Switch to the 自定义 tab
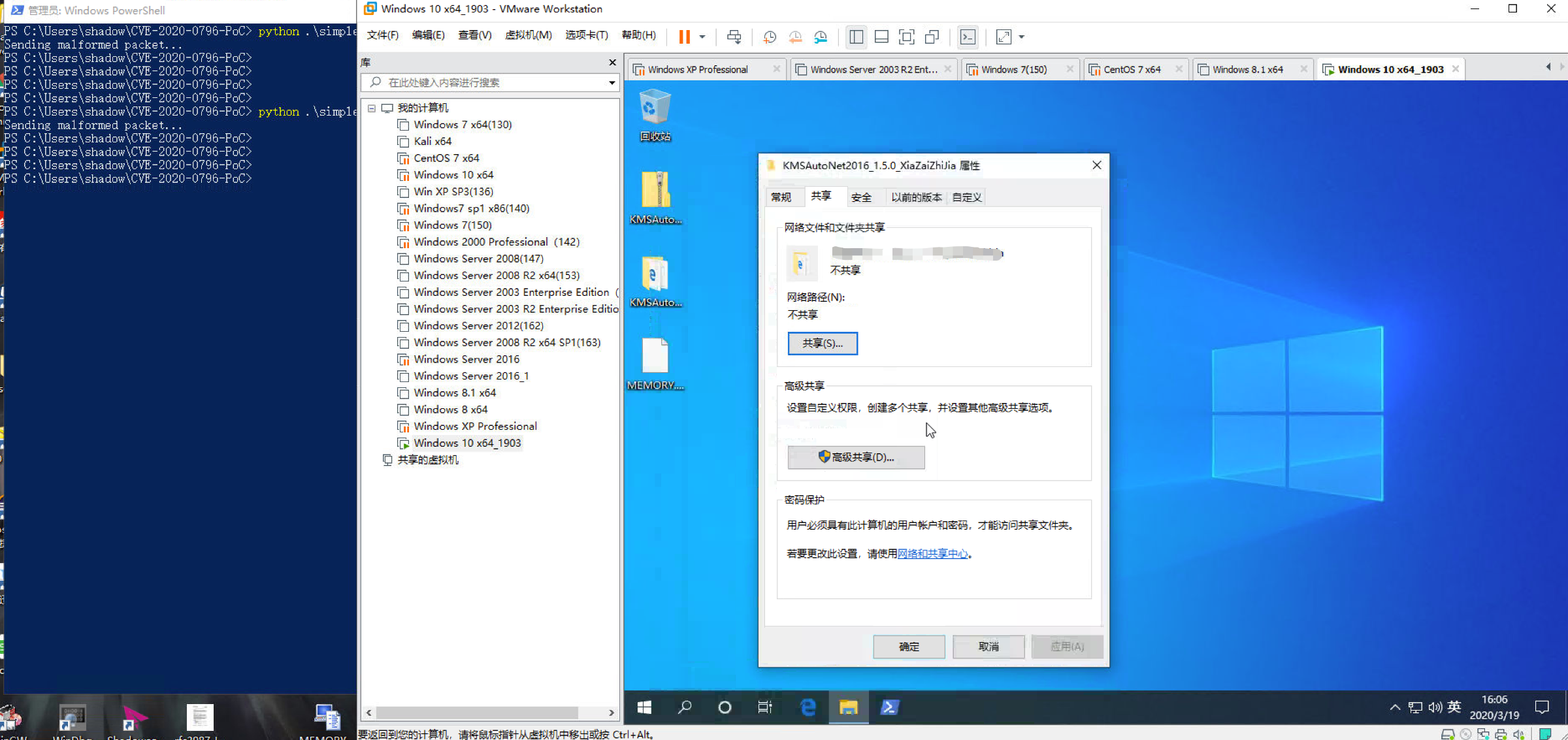Screen dimensions: 1568x740 point(966,197)
